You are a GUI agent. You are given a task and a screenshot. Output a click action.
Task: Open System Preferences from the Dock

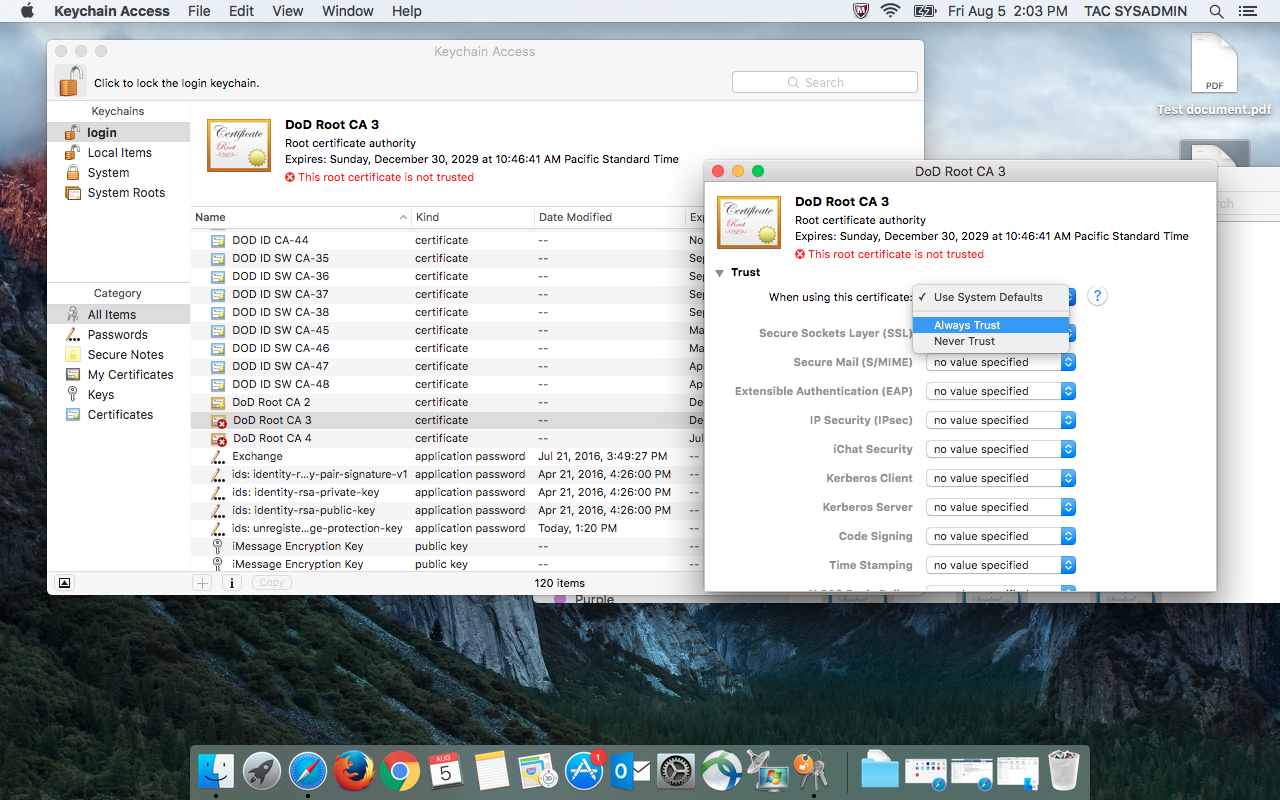click(676, 771)
